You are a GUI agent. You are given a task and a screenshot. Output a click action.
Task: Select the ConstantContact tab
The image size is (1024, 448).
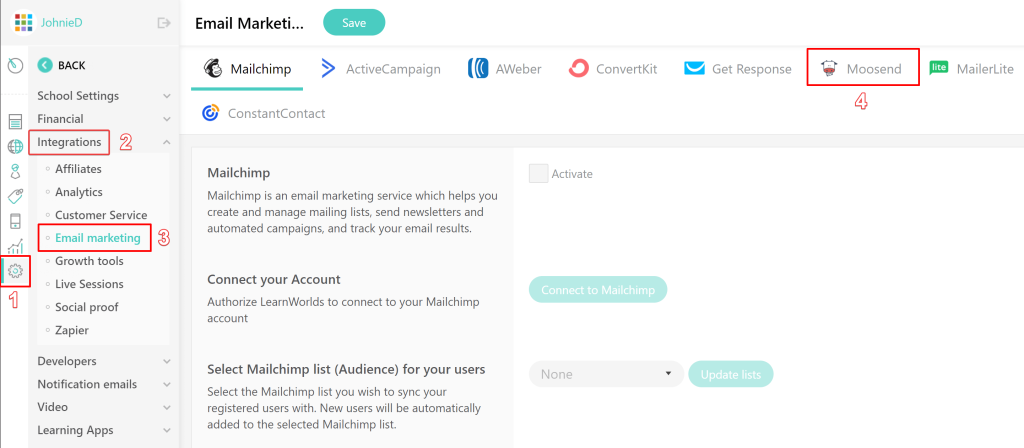coord(263,113)
